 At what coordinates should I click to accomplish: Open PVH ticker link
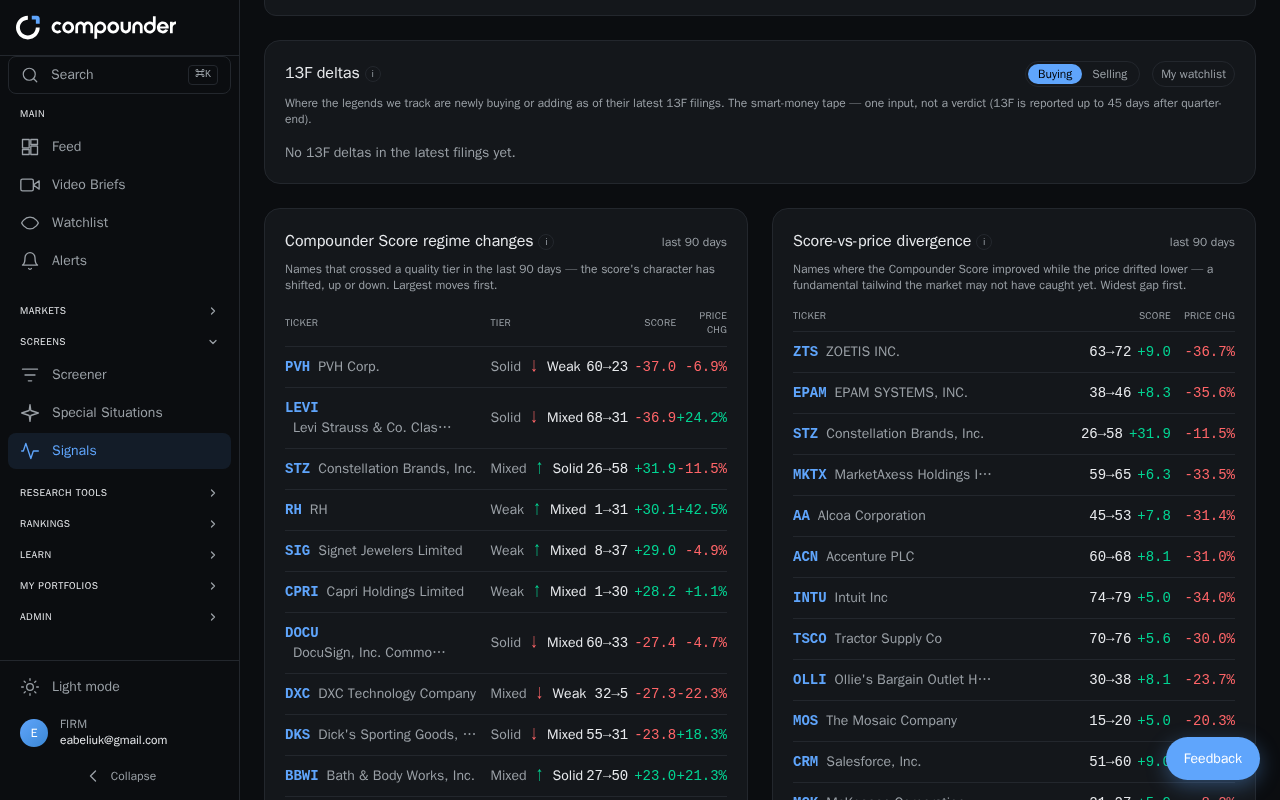pos(297,367)
